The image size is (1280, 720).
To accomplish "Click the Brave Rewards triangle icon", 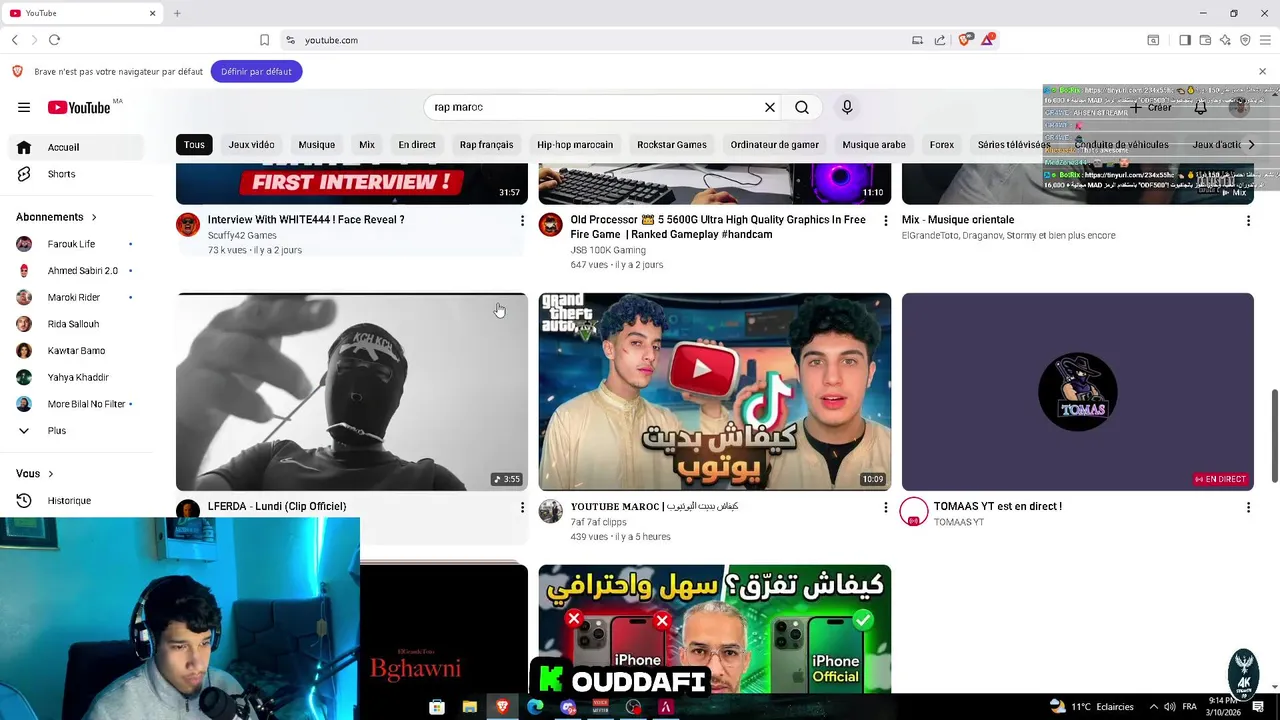I will tap(988, 40).
